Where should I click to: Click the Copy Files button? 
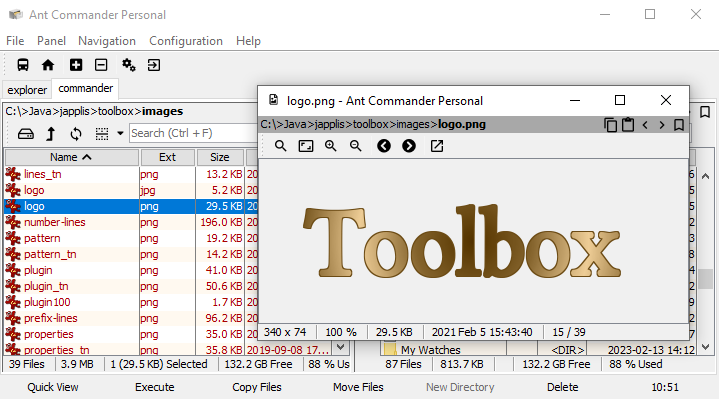[257, 387]
